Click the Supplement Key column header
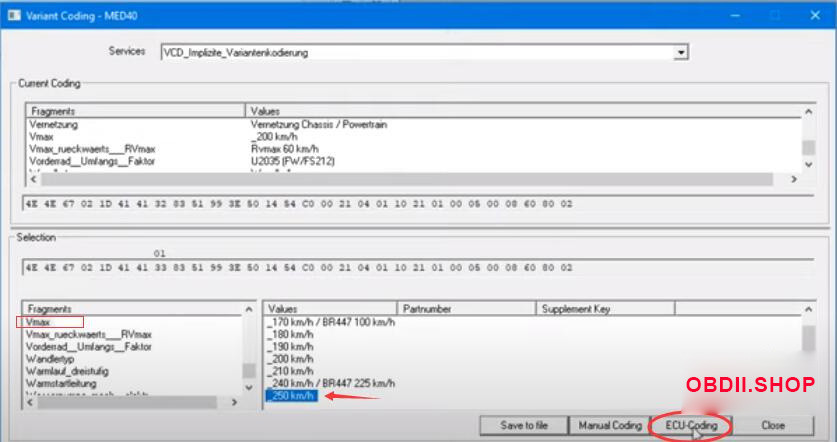 576,309
